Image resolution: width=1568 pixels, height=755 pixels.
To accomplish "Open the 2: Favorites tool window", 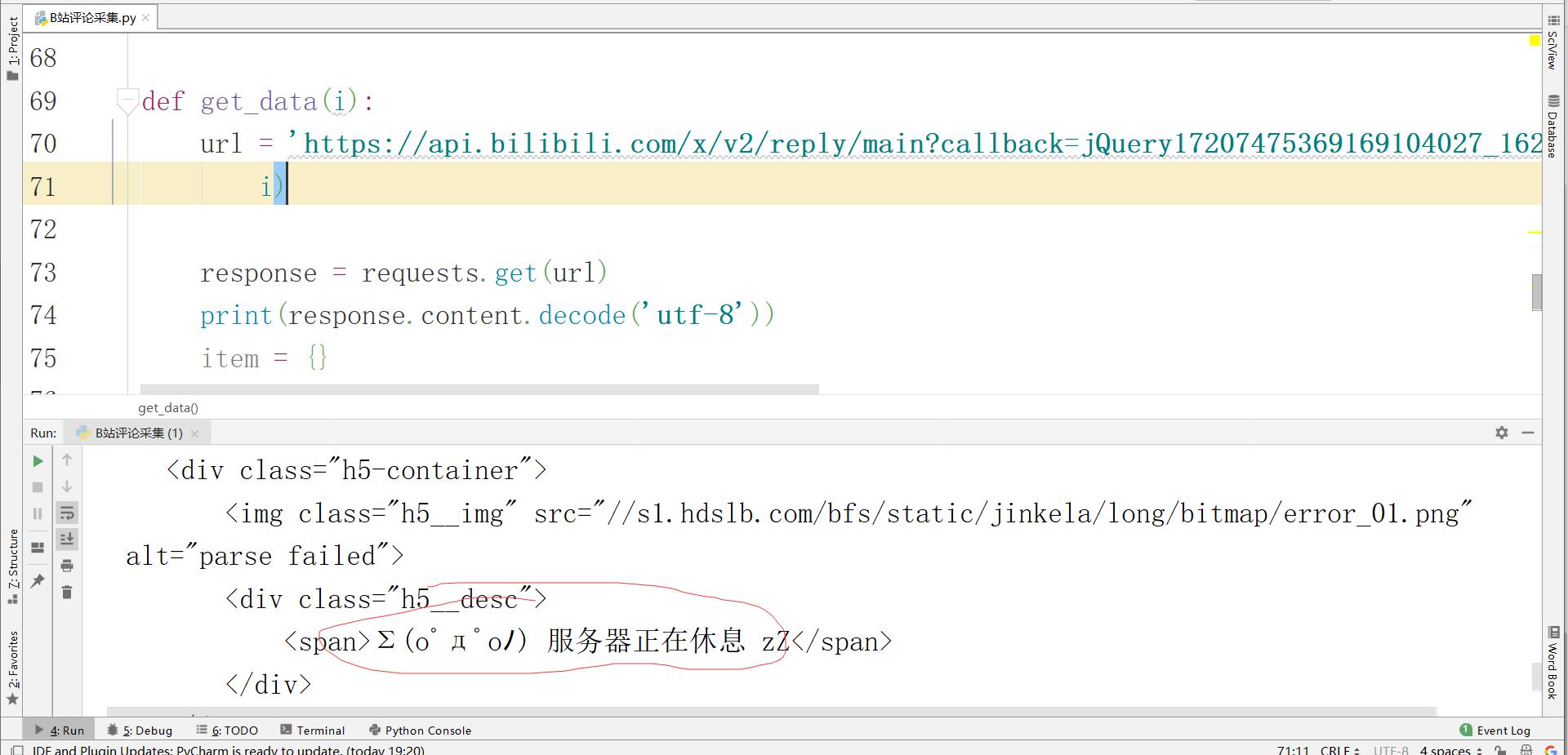I will point(12,668).
